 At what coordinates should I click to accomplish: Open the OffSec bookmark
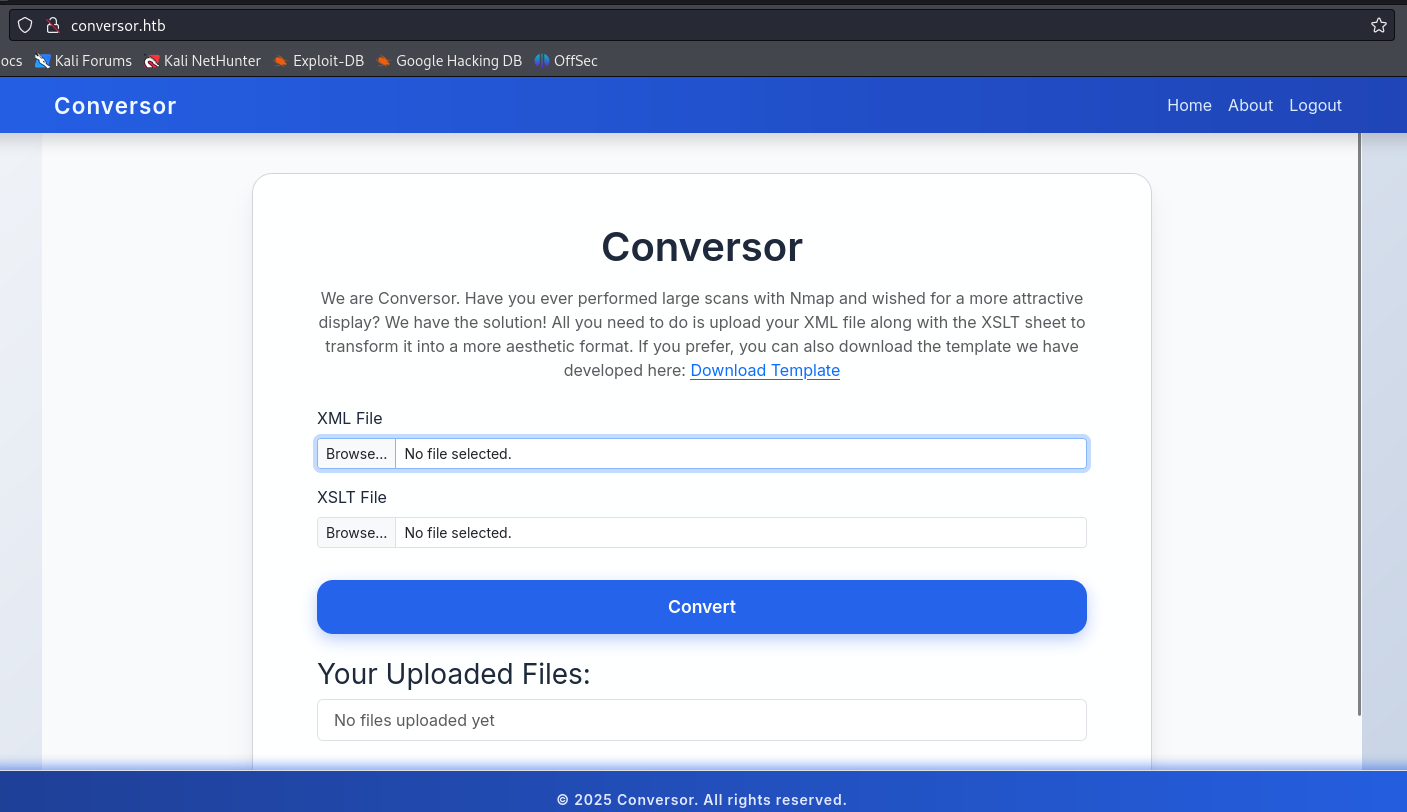tap(566, 61)
